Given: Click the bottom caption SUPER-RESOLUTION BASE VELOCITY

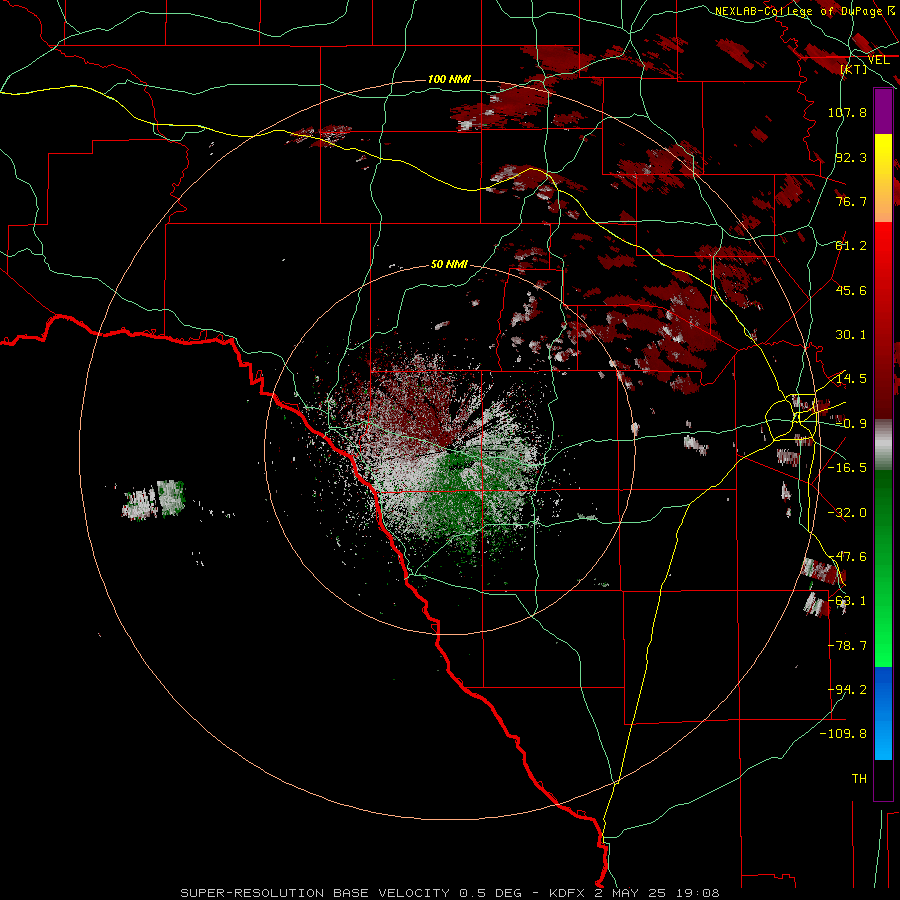Looking at the screenshot, I should [317, 893].
